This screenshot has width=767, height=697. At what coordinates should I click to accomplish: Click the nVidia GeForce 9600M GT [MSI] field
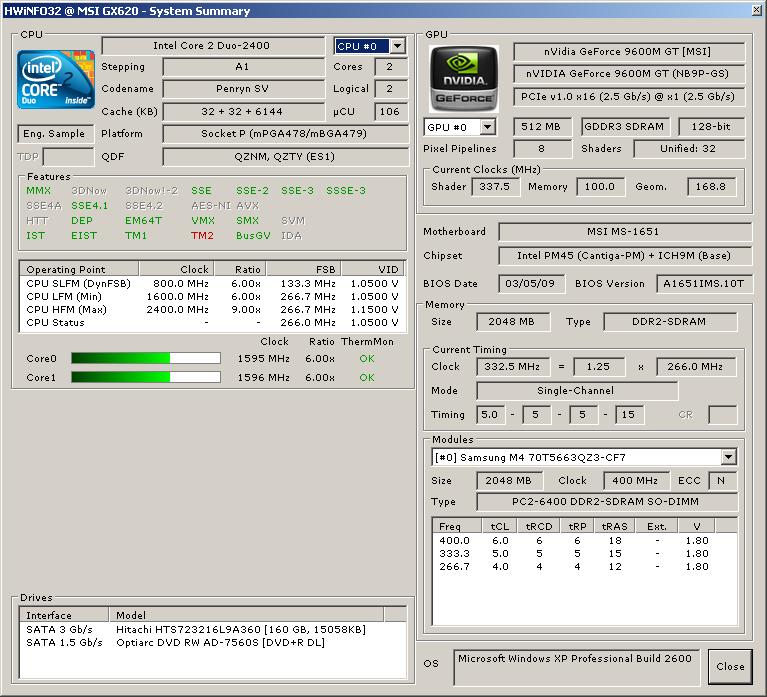629,52
